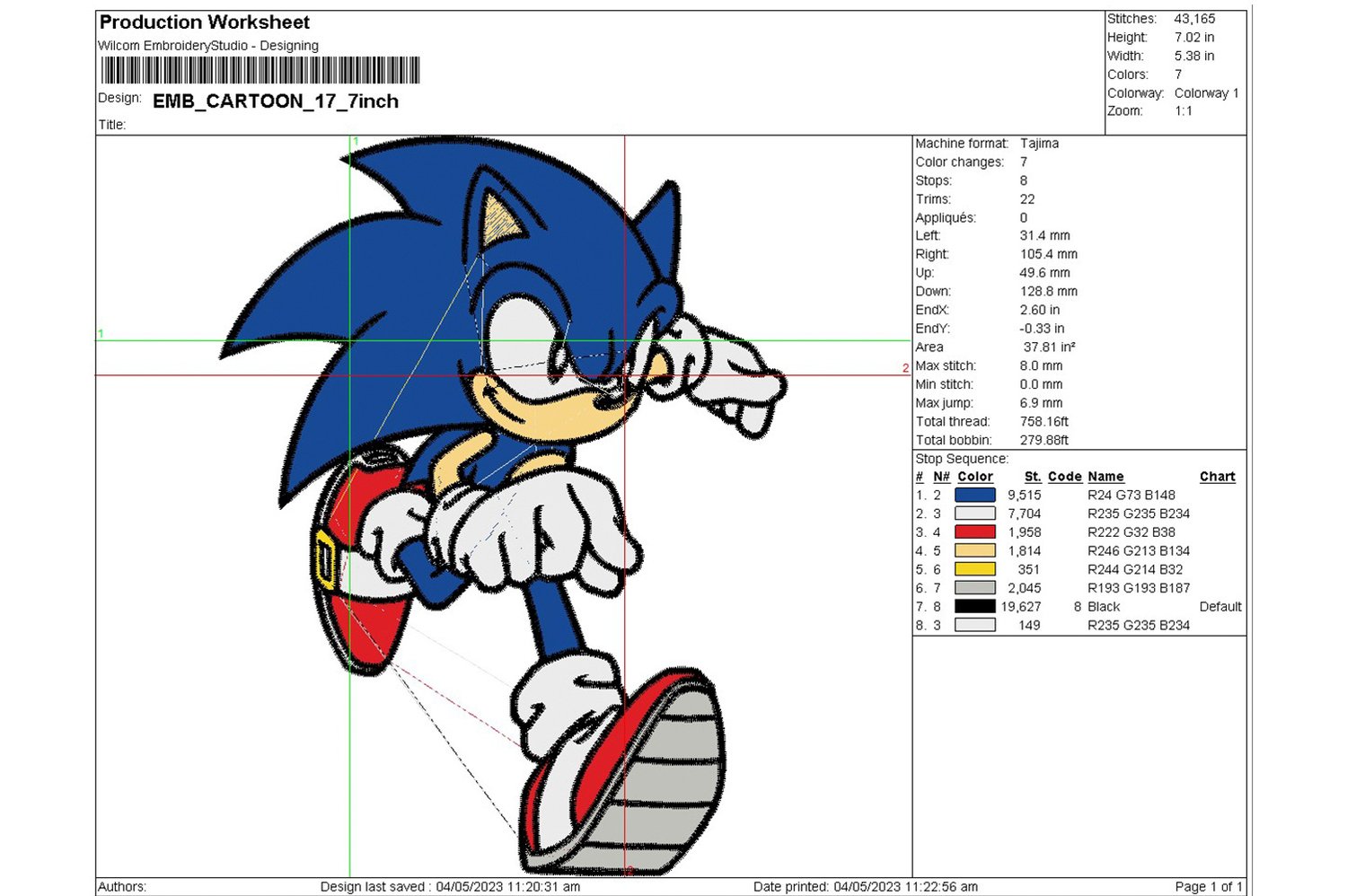Select the Trims value '22'
This screenshot has height=896, width=1347.
1027,199
